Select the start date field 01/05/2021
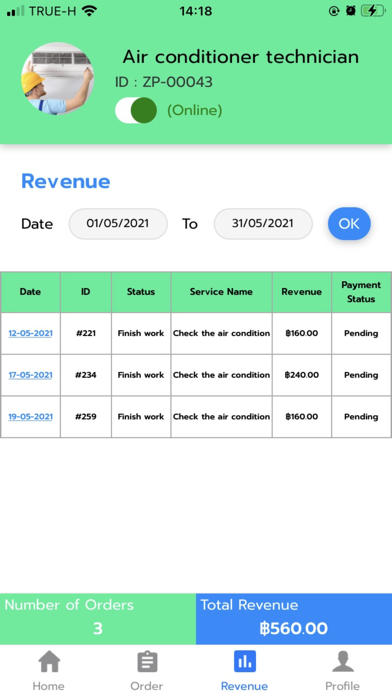The width and height of the screenshot is (392, 696). (118, 224)
